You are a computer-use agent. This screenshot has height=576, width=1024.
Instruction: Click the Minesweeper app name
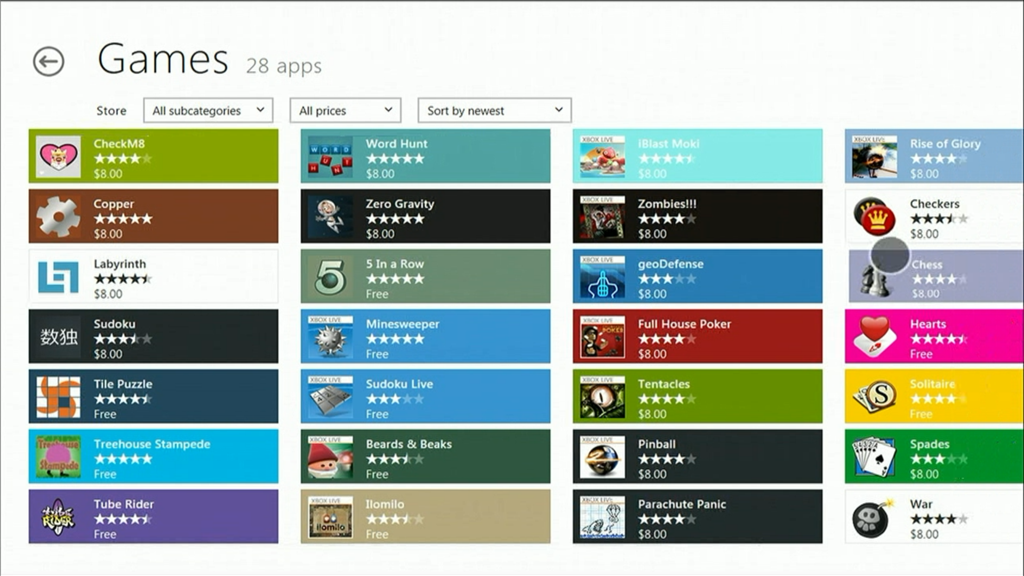pos(402,324)
